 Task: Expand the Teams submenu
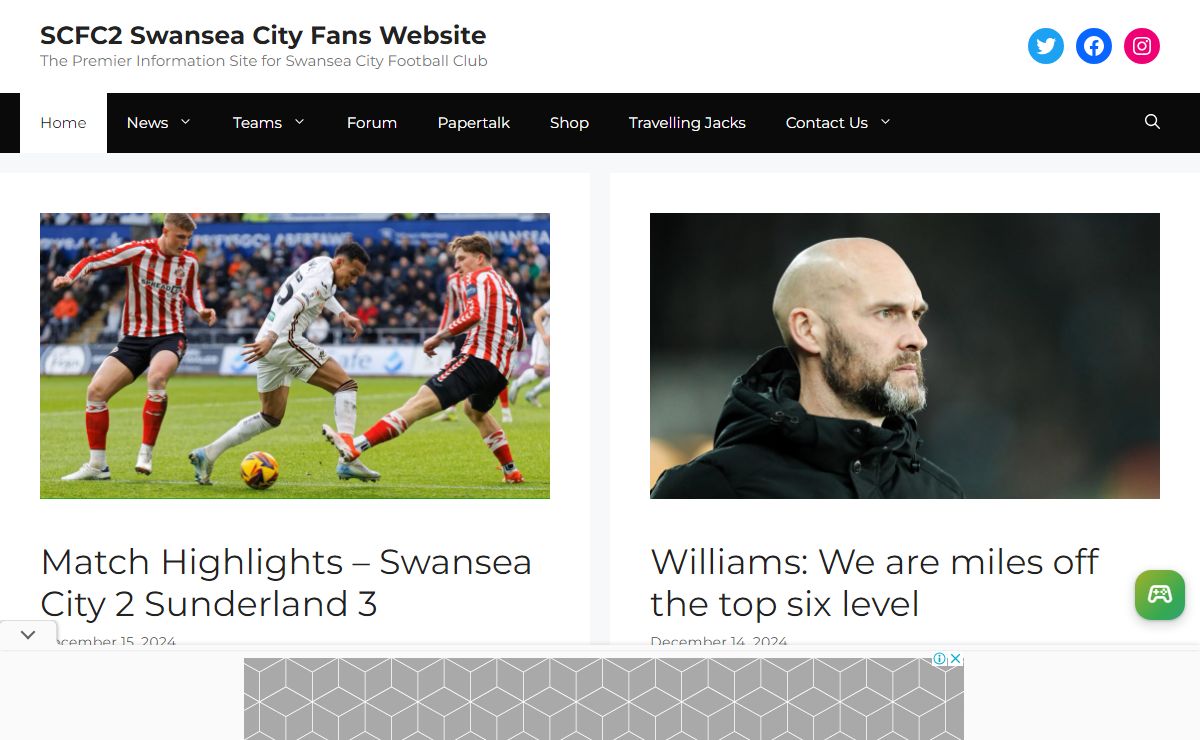(x=299, y=122)
